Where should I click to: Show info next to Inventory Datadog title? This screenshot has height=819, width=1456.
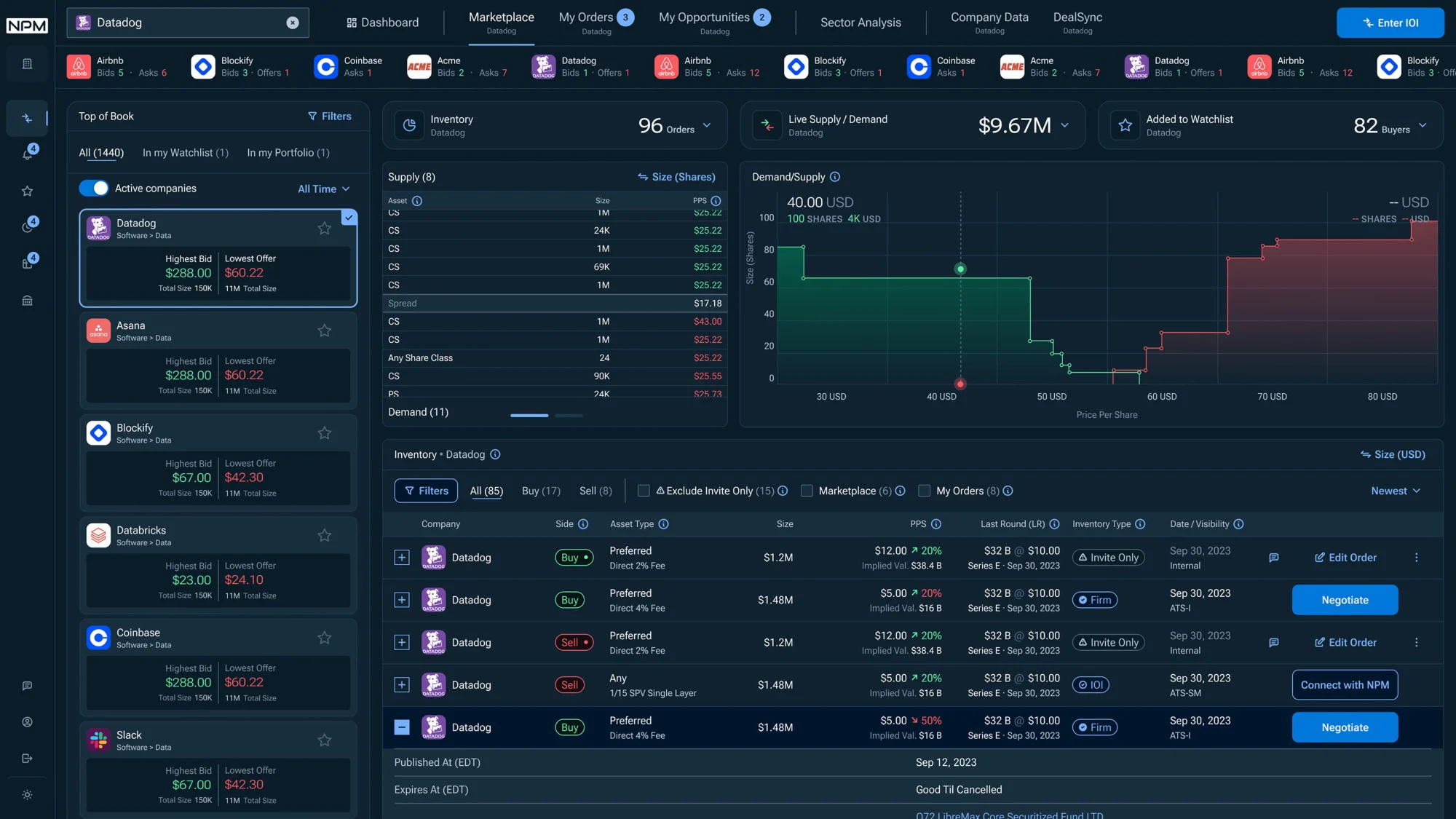(x=495, y=454)
